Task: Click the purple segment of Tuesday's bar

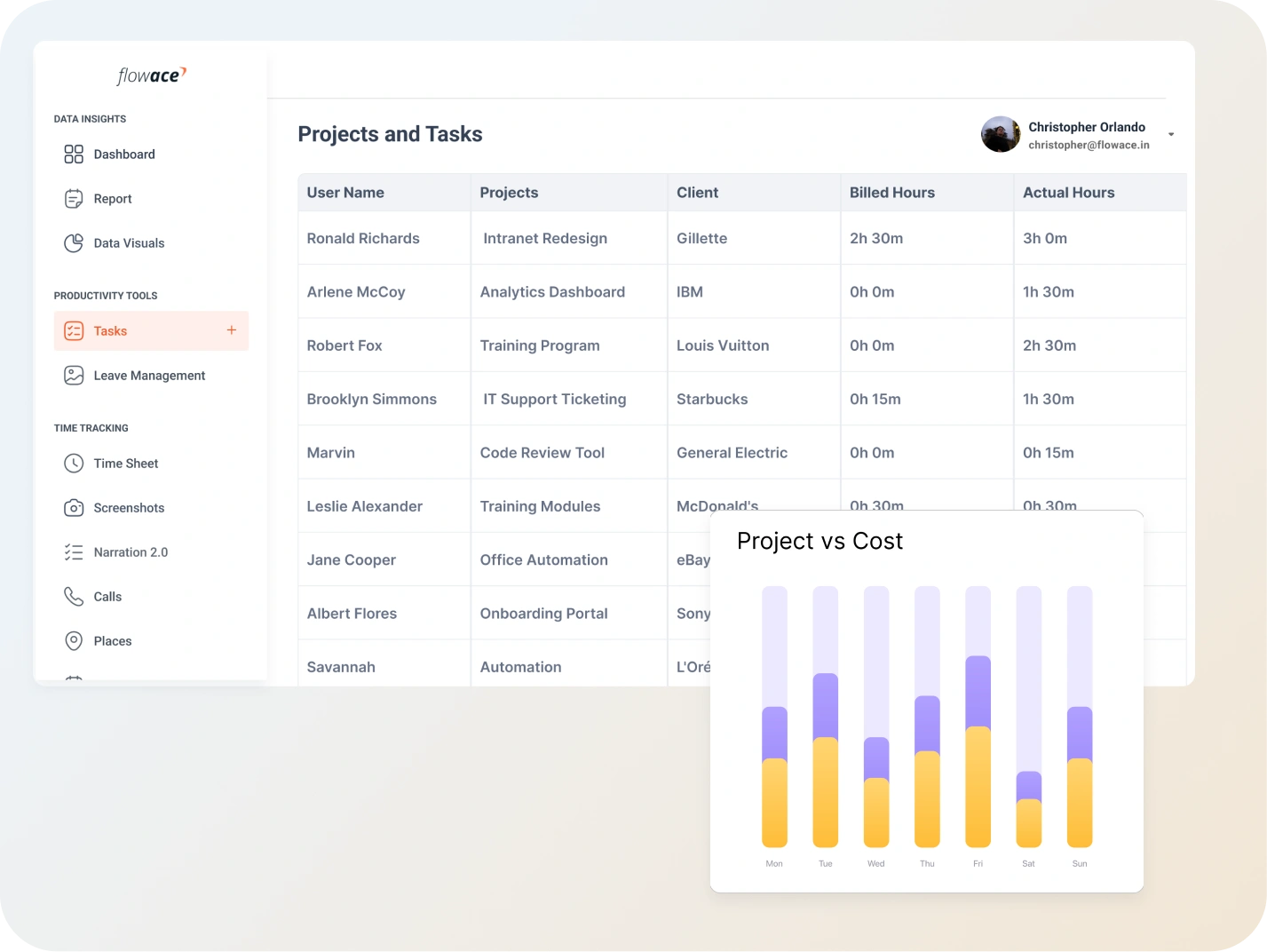Action: [825, 705]
